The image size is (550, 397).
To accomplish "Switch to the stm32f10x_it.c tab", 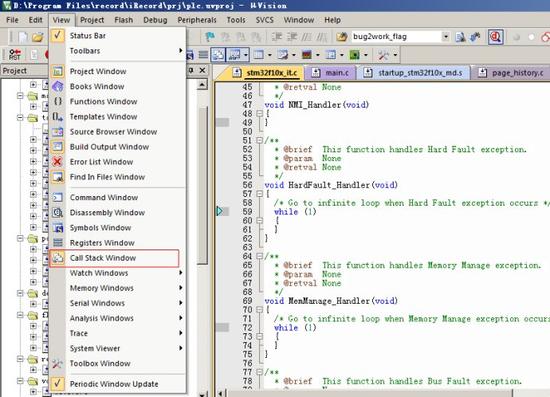I will click(266, 73).
